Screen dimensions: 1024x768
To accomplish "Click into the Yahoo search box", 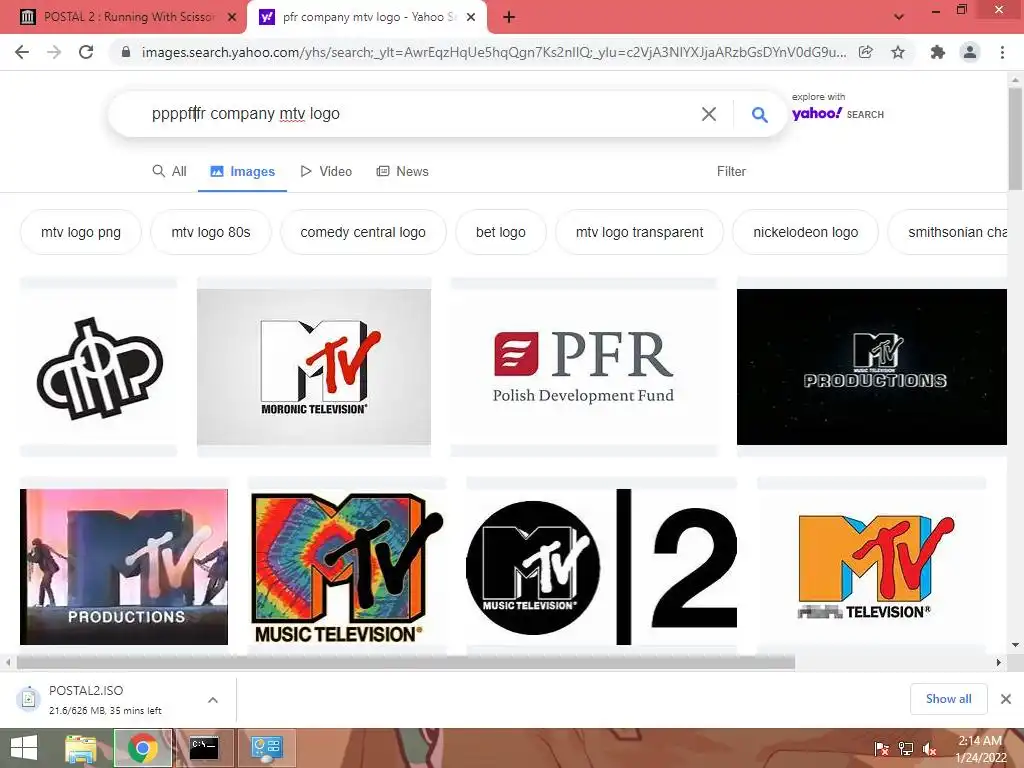I will [418, 114].
